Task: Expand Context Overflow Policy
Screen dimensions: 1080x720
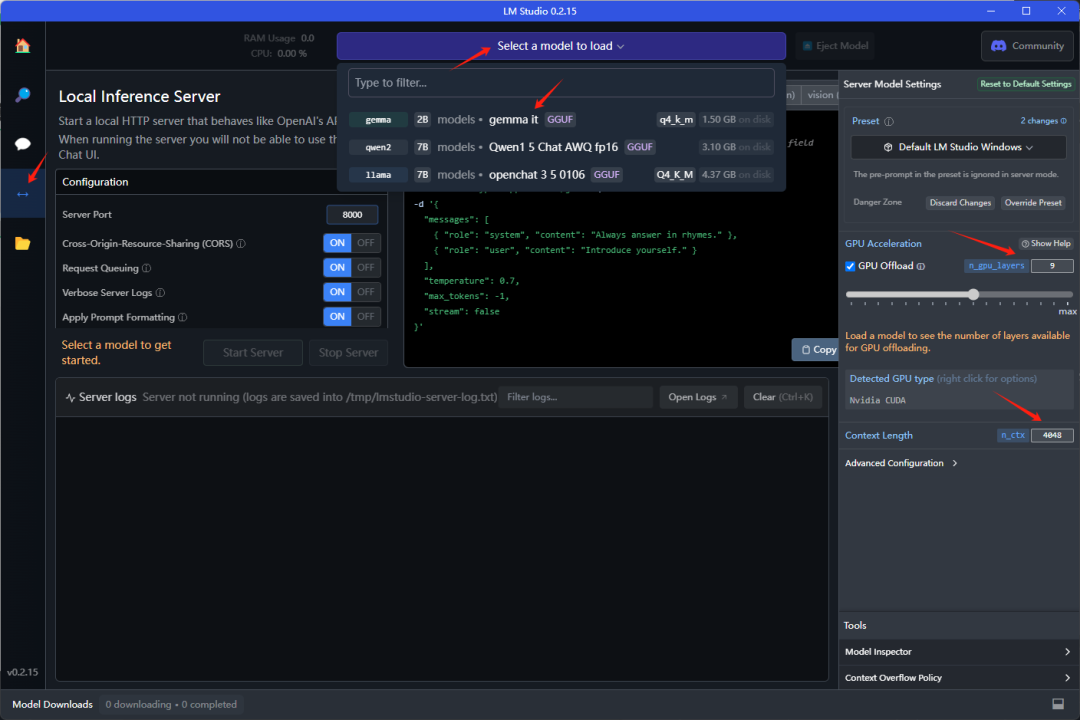Action: [958, 678]
